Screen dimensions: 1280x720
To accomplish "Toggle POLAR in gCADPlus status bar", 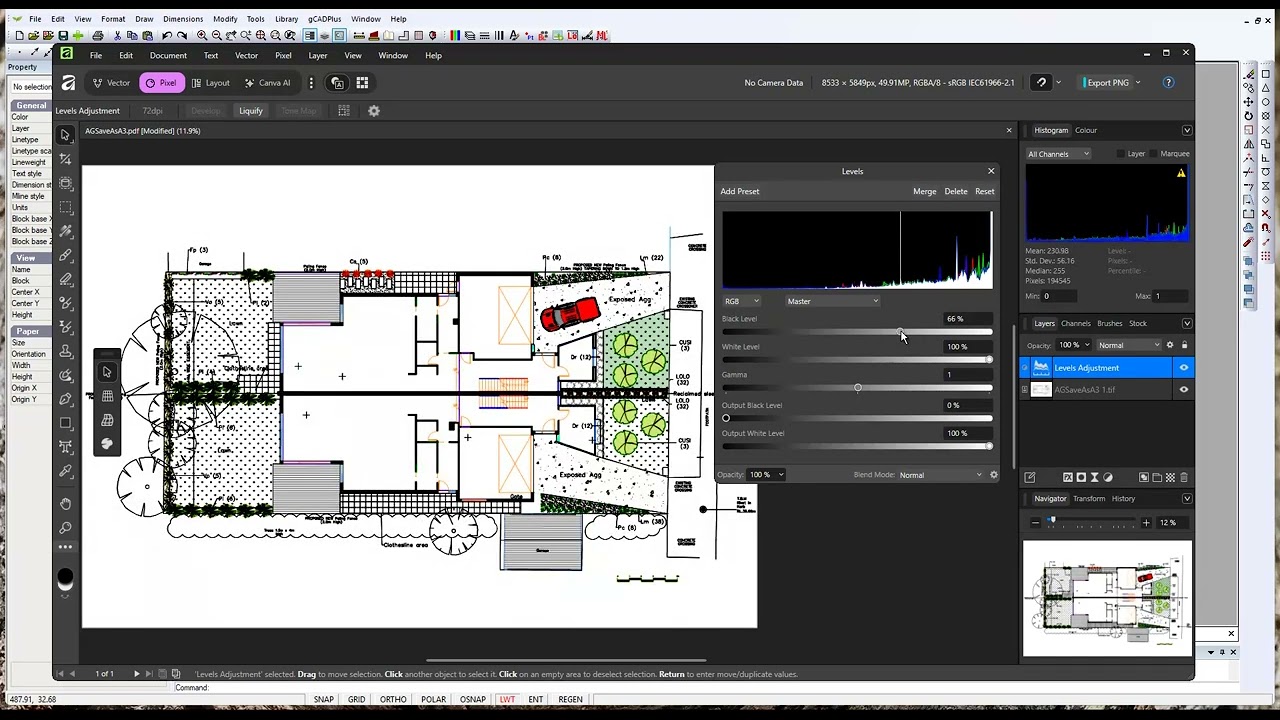I will click(433, 700).
